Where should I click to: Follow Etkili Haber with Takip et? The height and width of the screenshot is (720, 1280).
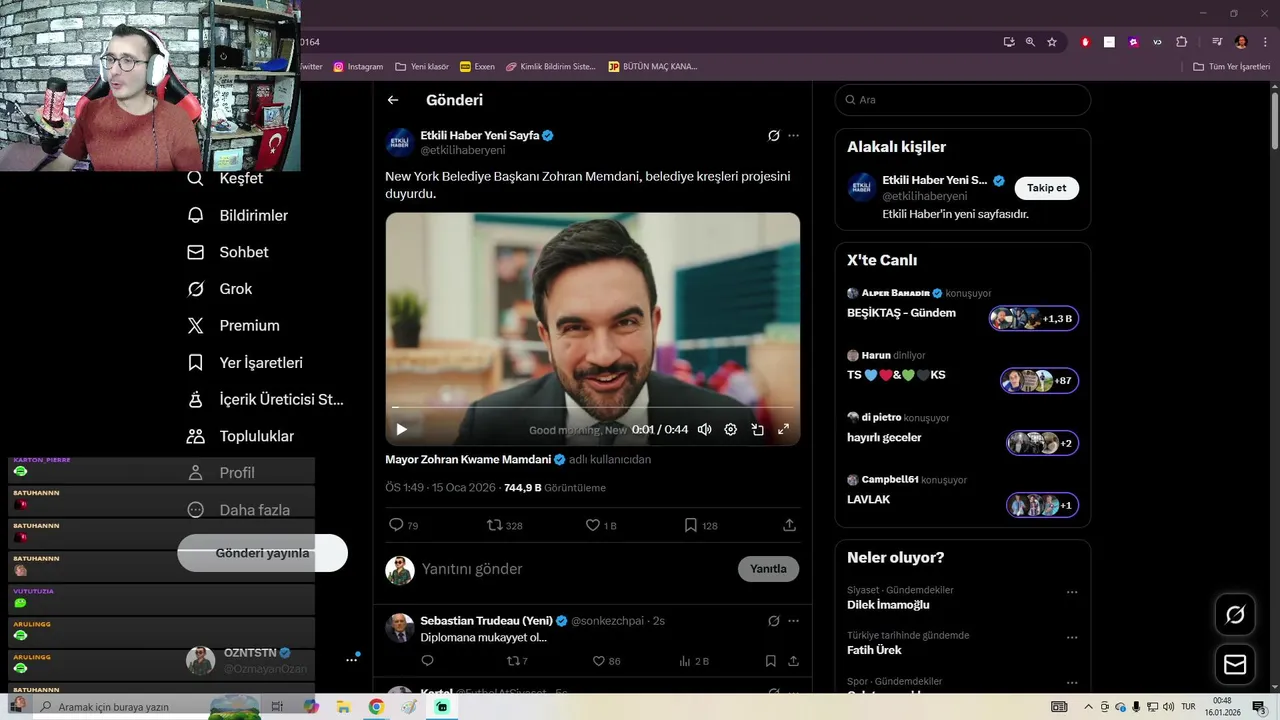tap(1047, 188)
